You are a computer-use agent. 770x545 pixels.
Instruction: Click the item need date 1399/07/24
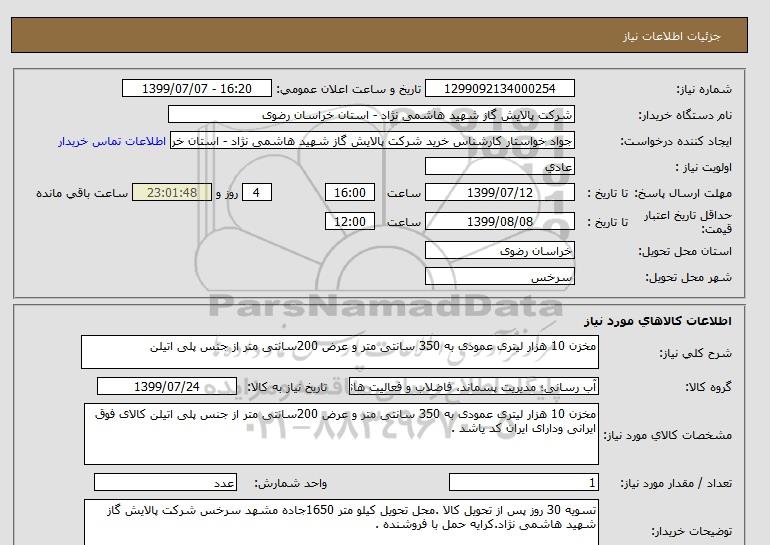(x=167, y=387)
